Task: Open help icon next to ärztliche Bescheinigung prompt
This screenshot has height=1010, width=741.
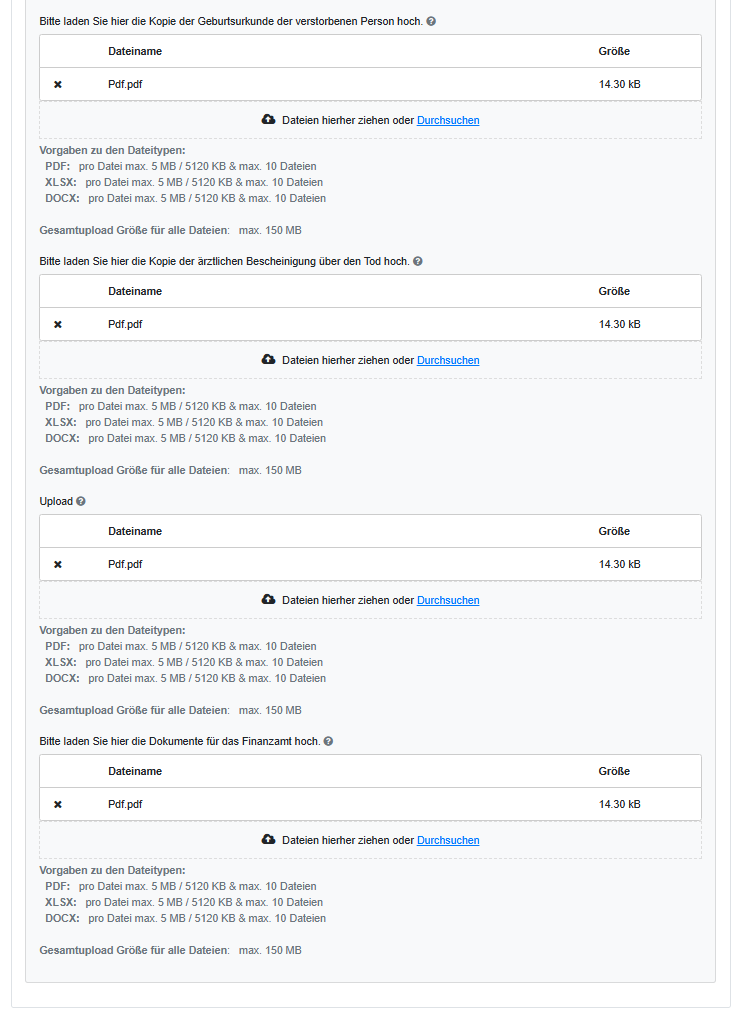Action: (418, 261)
